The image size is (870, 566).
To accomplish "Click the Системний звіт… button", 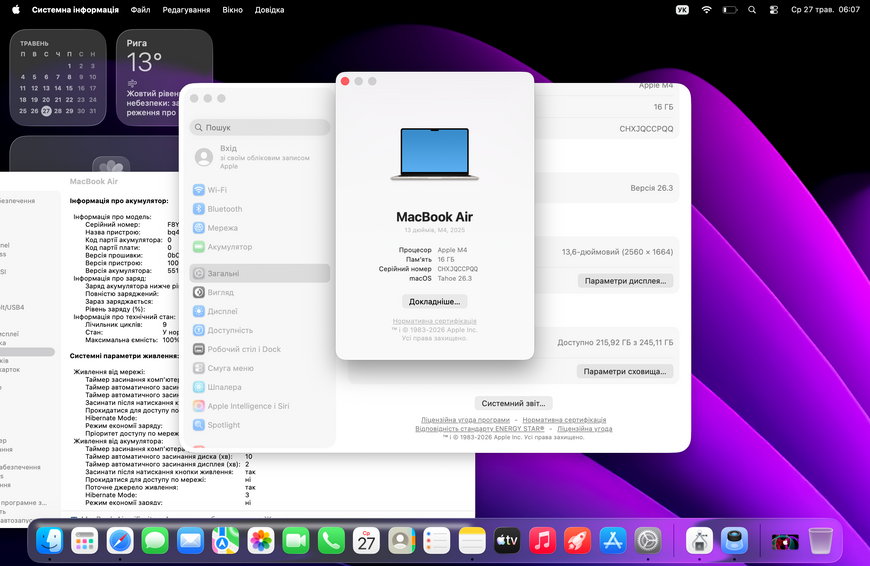I will (x=513, y=403).
